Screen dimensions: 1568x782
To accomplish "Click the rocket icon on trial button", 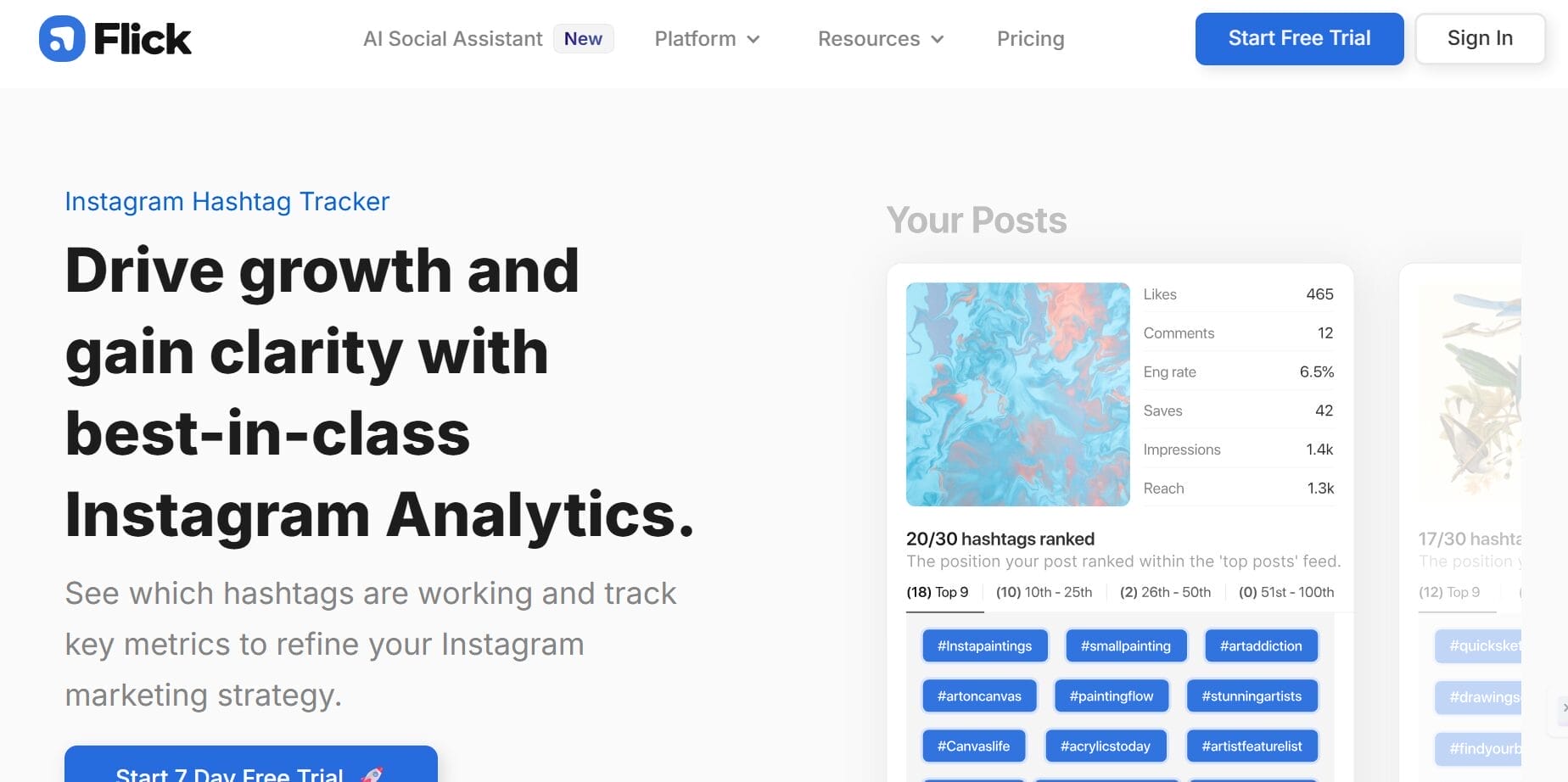I will (372, 774).
